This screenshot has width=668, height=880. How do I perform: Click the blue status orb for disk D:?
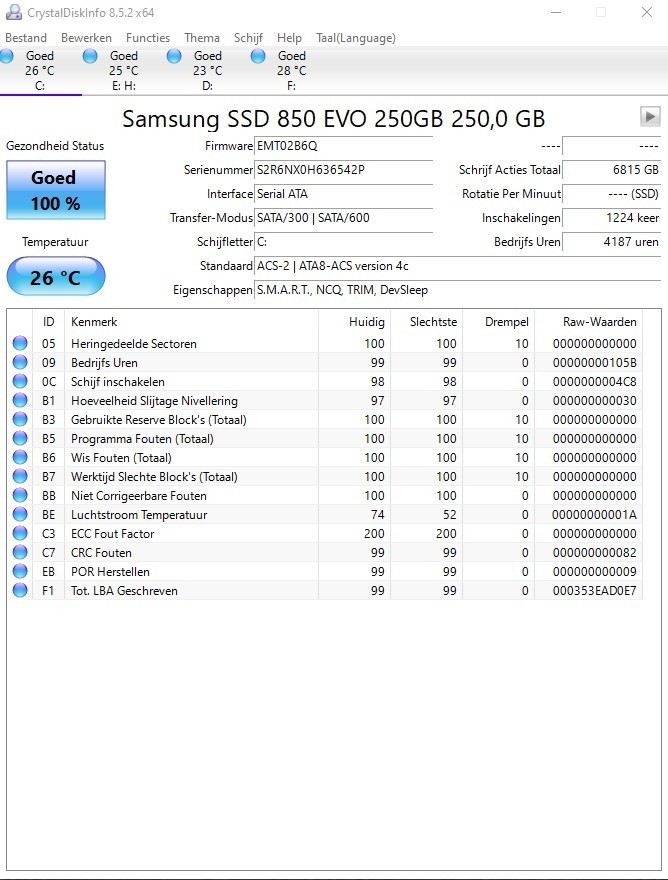[174, 56]
